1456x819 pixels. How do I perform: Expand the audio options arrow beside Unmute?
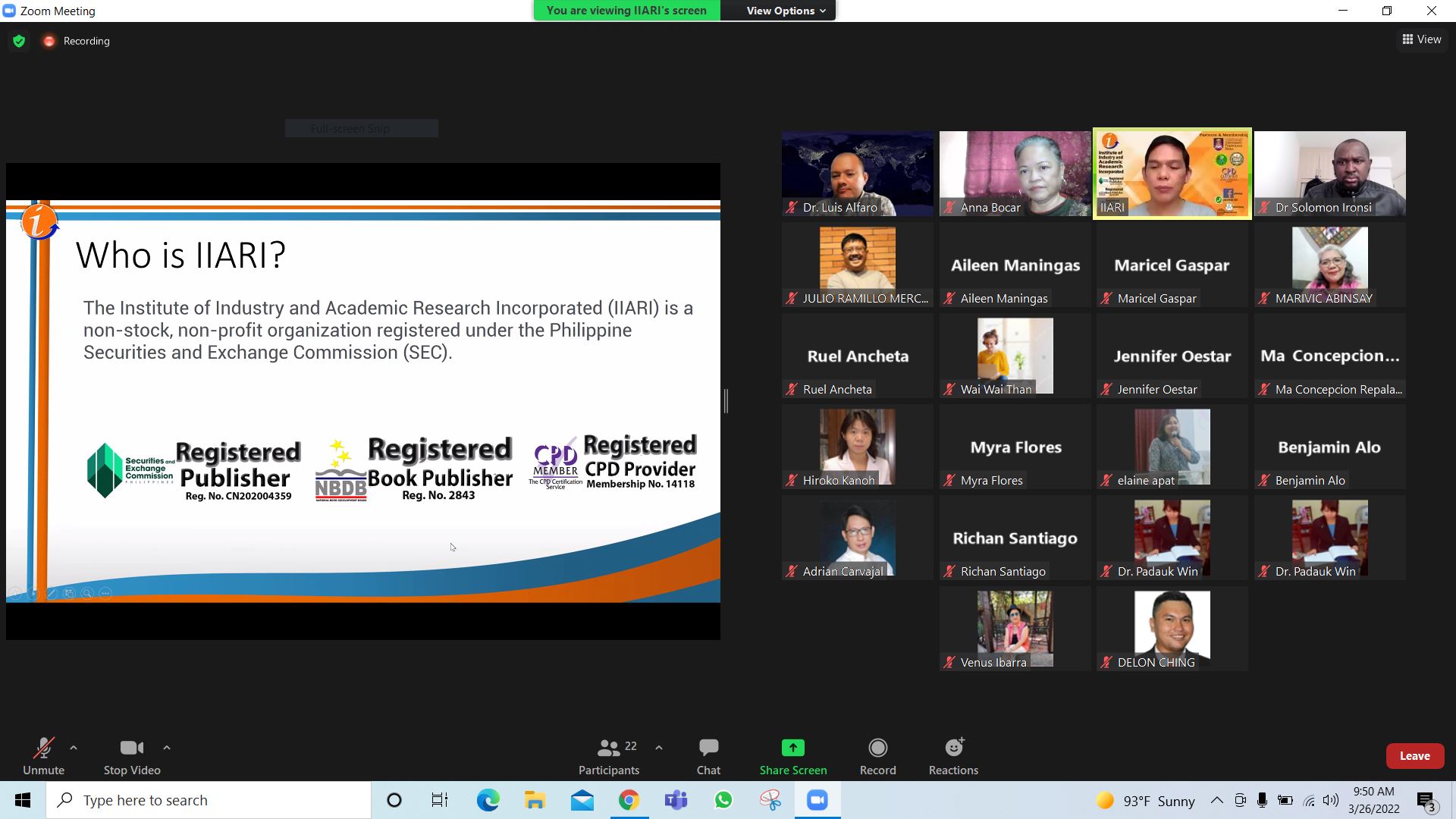(74, 748)
